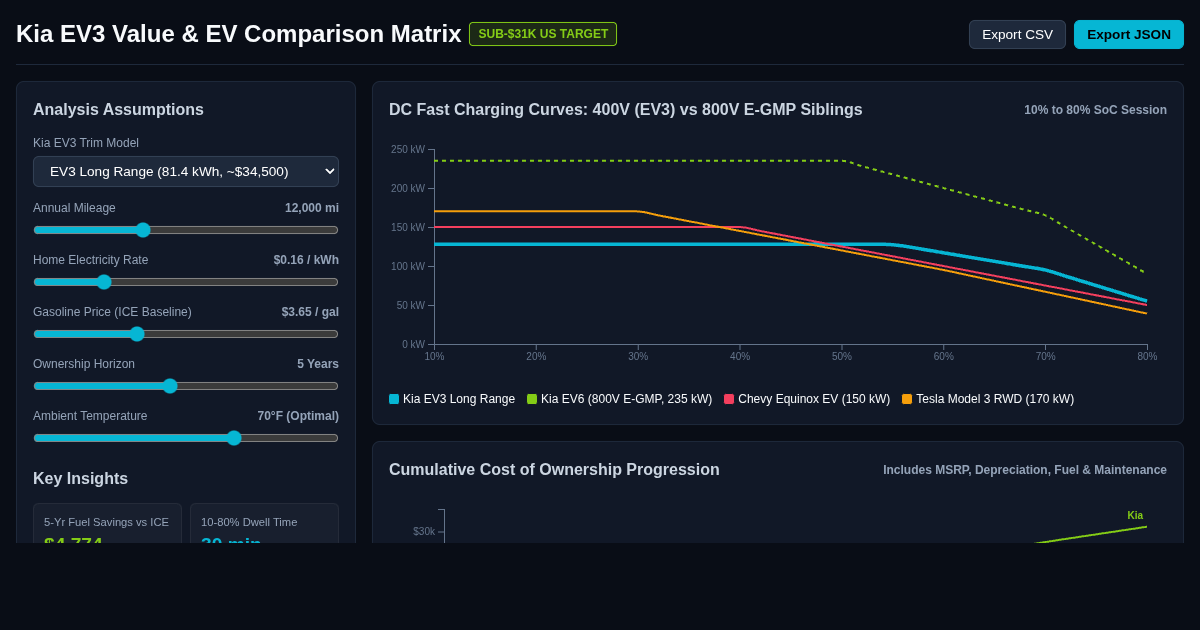Click the Chevy Equinox EV legend swatch
The height and width of the screenshot is (630, 1200).
pos(729,399)
